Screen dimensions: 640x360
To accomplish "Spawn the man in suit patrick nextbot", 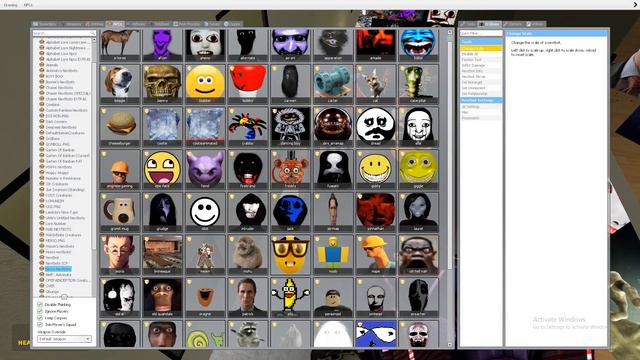I will pyautogui.click(x=248, y=297).
